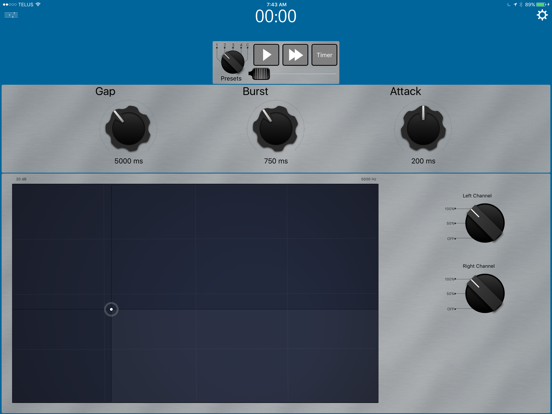552x414 pixels.
Task: Set Right Channel to 100% mark
Action: [x=450, y=279]
